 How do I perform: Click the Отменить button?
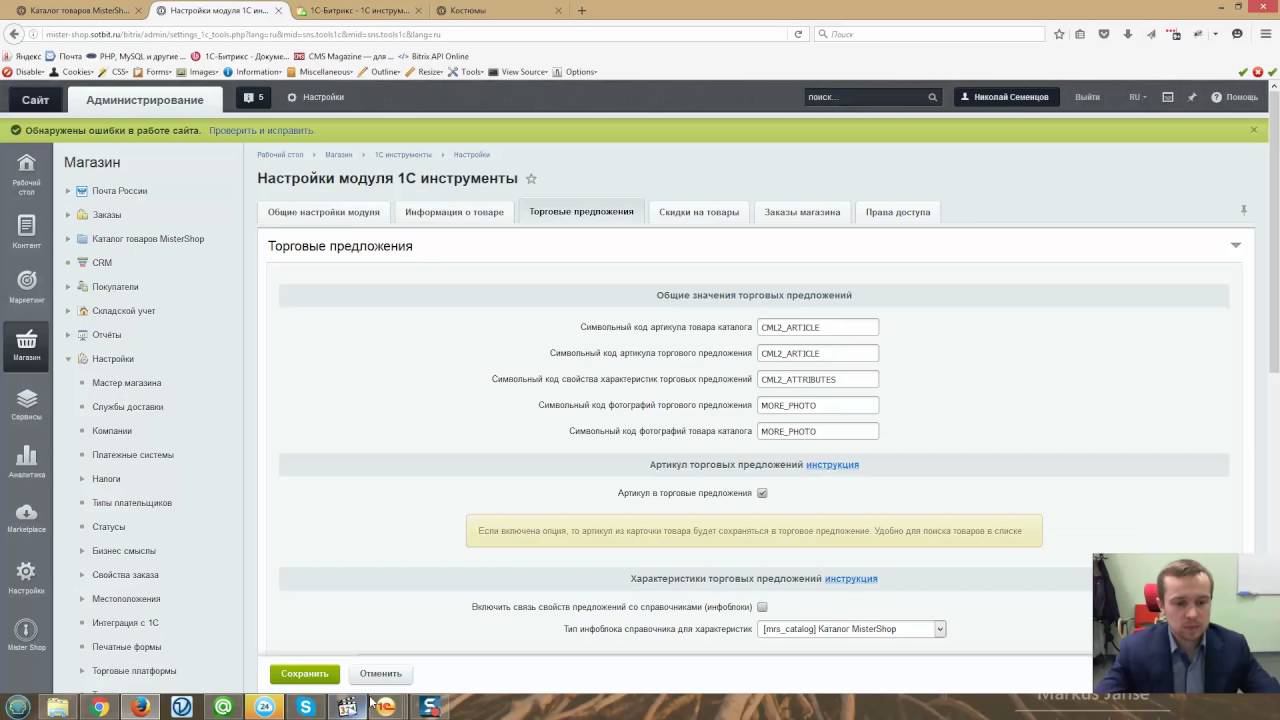[x=381, y=674]
